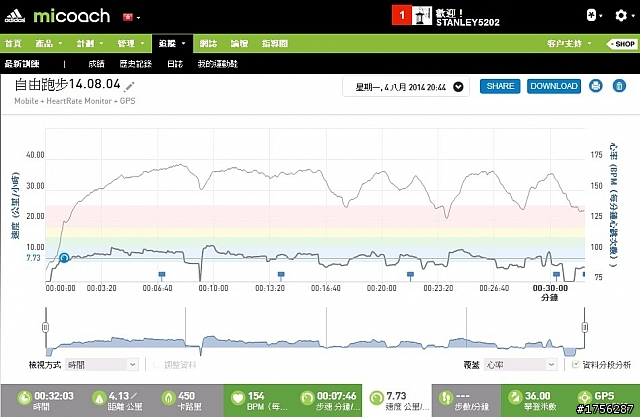Click the Mobile + HeartRate Monitor + GPS subtitle
Image resolution: width=640 pixels, height=417 pixels.
point(75,101)
